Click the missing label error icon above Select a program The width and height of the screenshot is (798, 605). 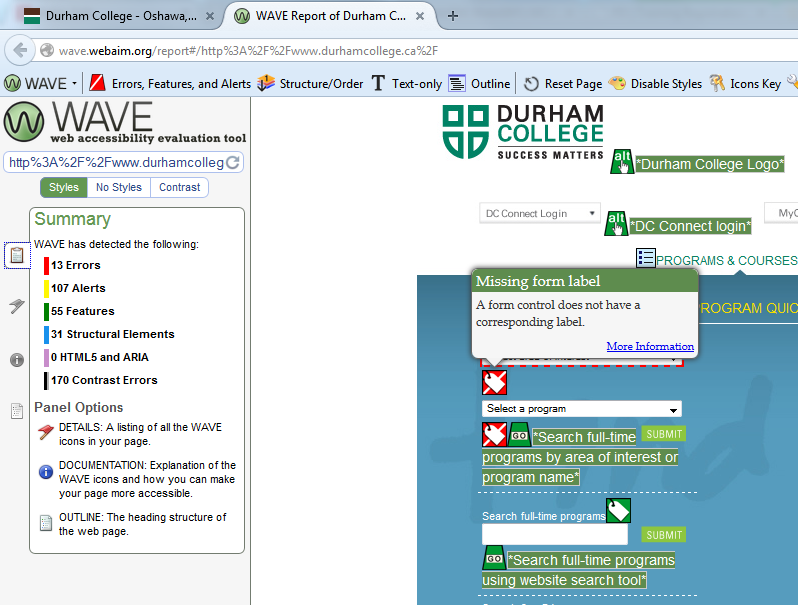point(494,383)
